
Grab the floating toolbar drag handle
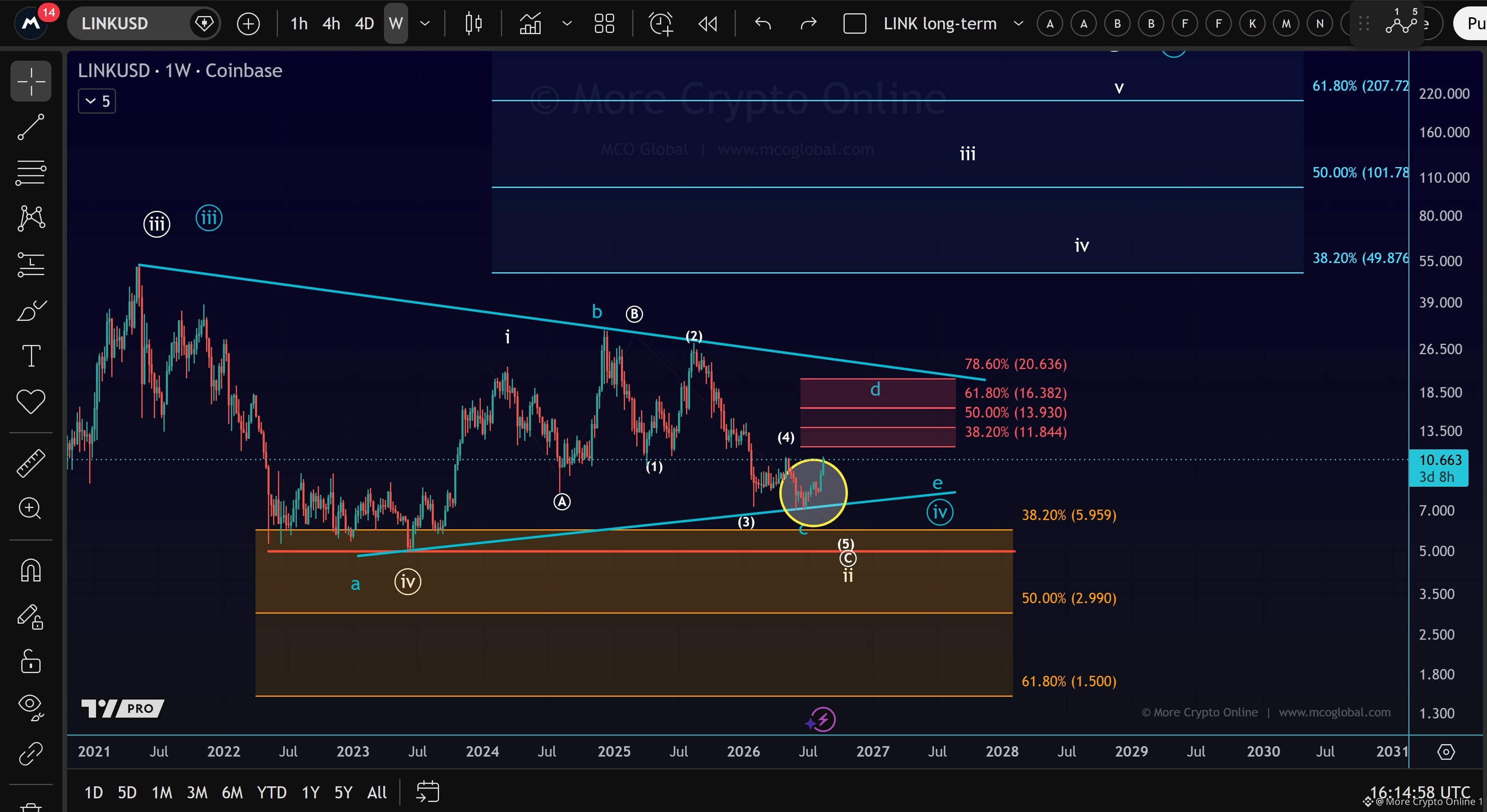[1364, 24]
